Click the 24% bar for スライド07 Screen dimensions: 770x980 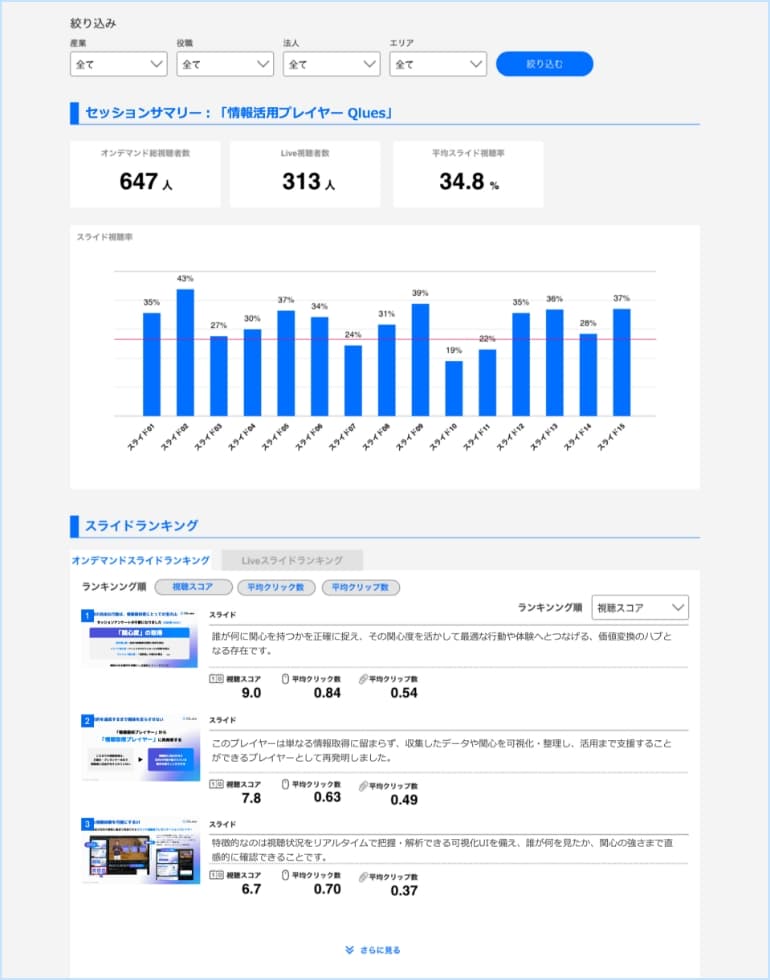pyautogui.click(x=353, y=381)
